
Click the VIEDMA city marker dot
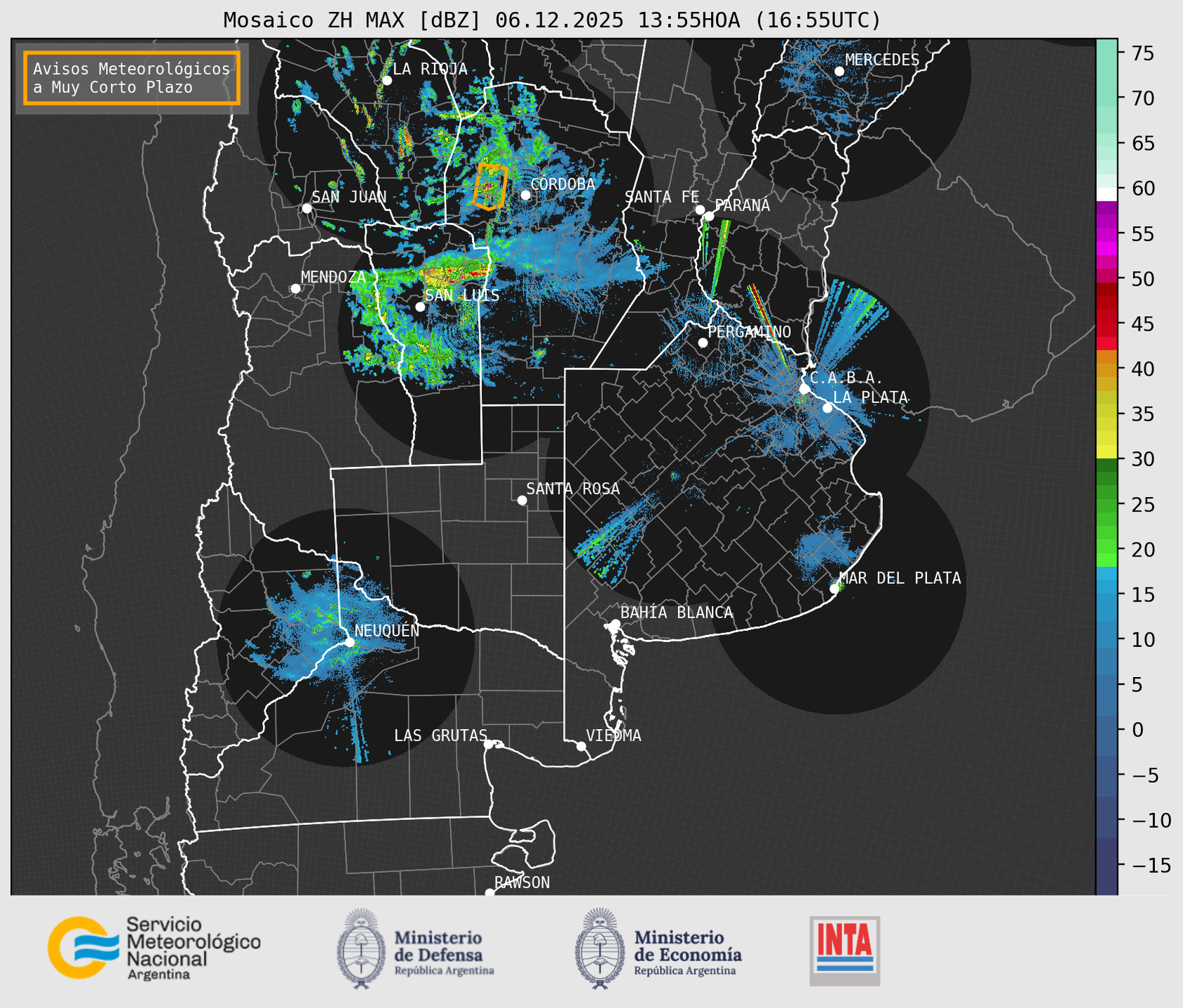581,746
